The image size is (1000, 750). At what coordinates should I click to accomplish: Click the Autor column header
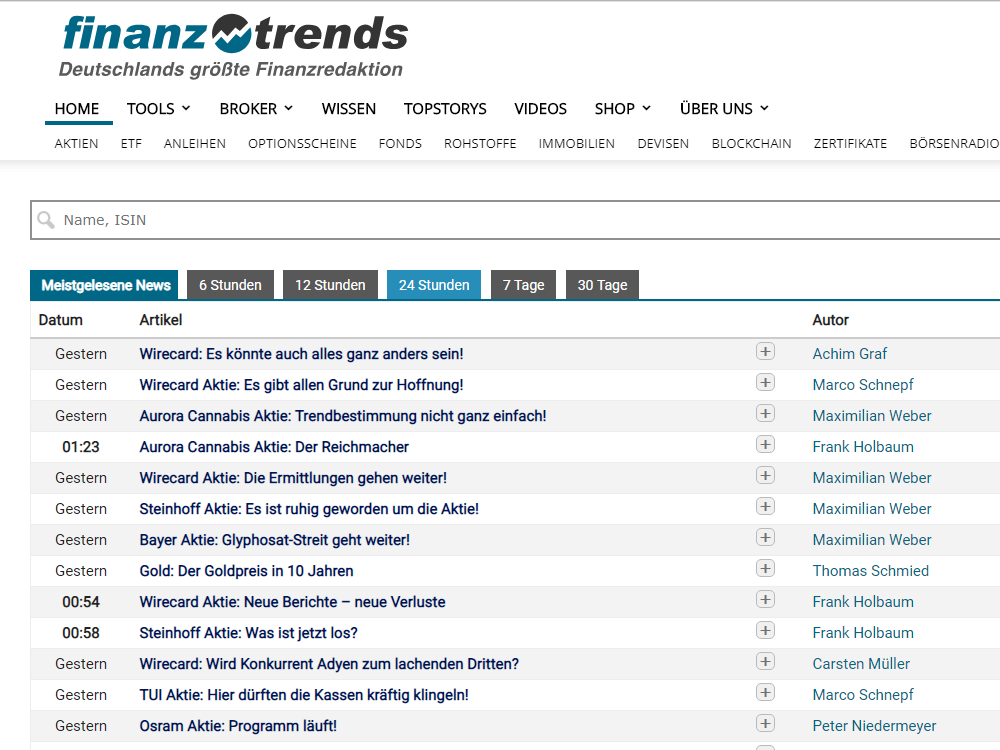point(830,320)
